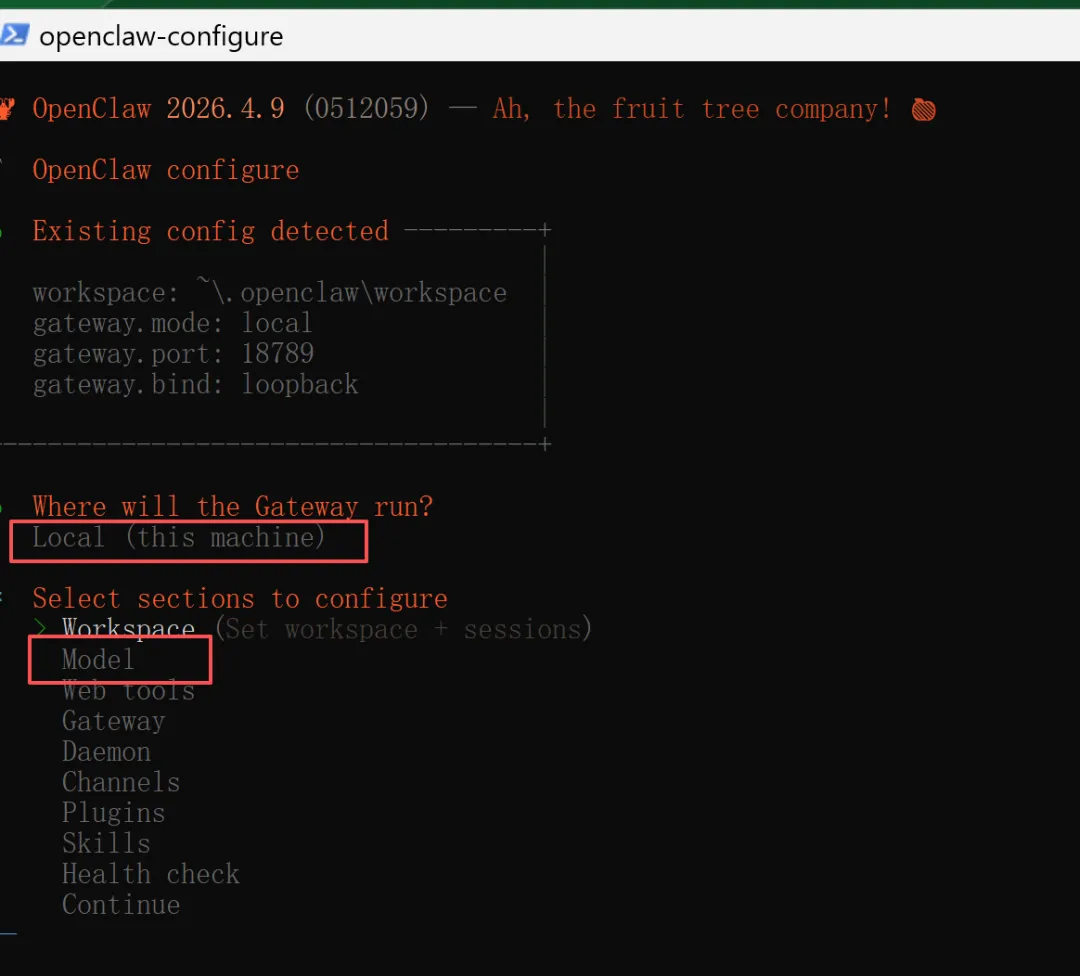1080x976 pixels.
Task: Click the 'OpenClaw configure' heading
Action: [165, 170]
